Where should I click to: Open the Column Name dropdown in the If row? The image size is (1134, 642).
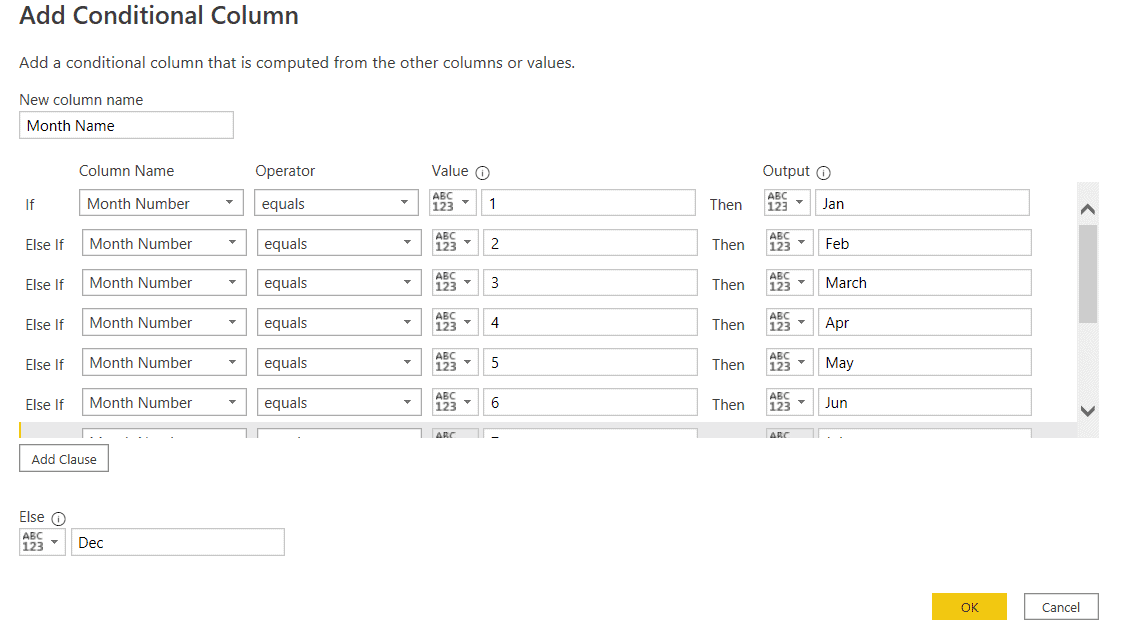tap(160, 202)
